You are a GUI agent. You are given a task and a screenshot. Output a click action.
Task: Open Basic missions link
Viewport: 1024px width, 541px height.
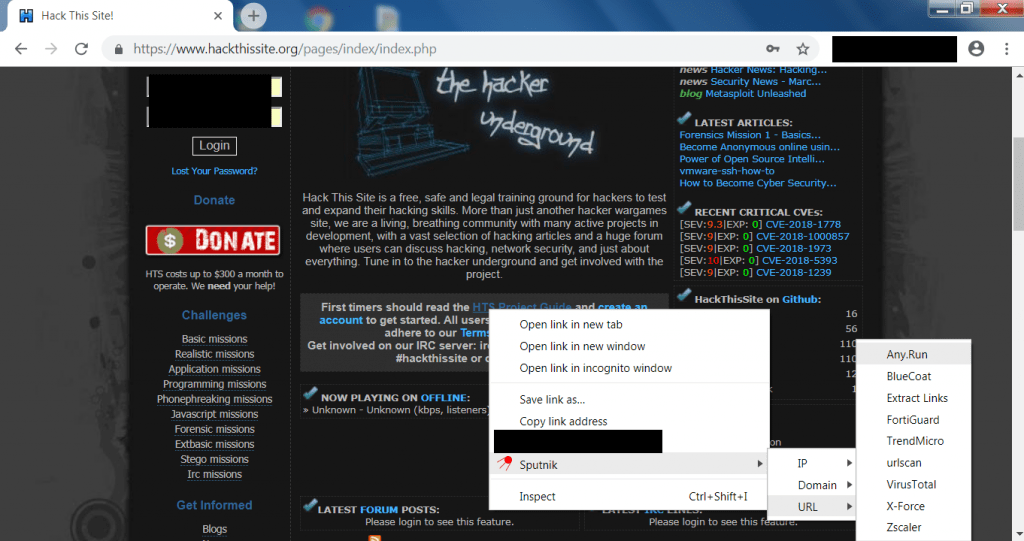click(214, 339)
